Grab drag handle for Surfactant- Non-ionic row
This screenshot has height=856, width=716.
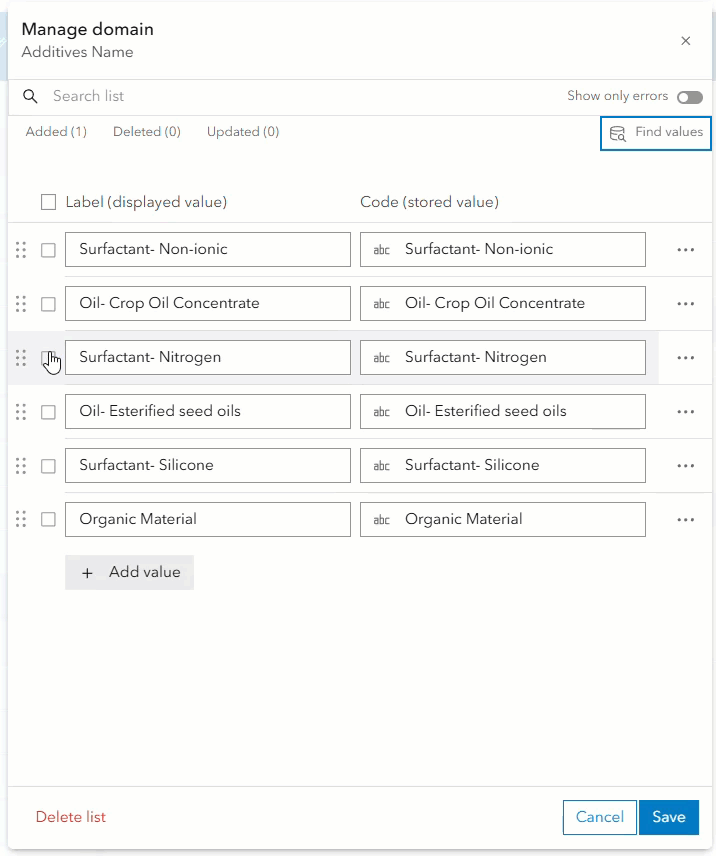(x=21, y=250)
